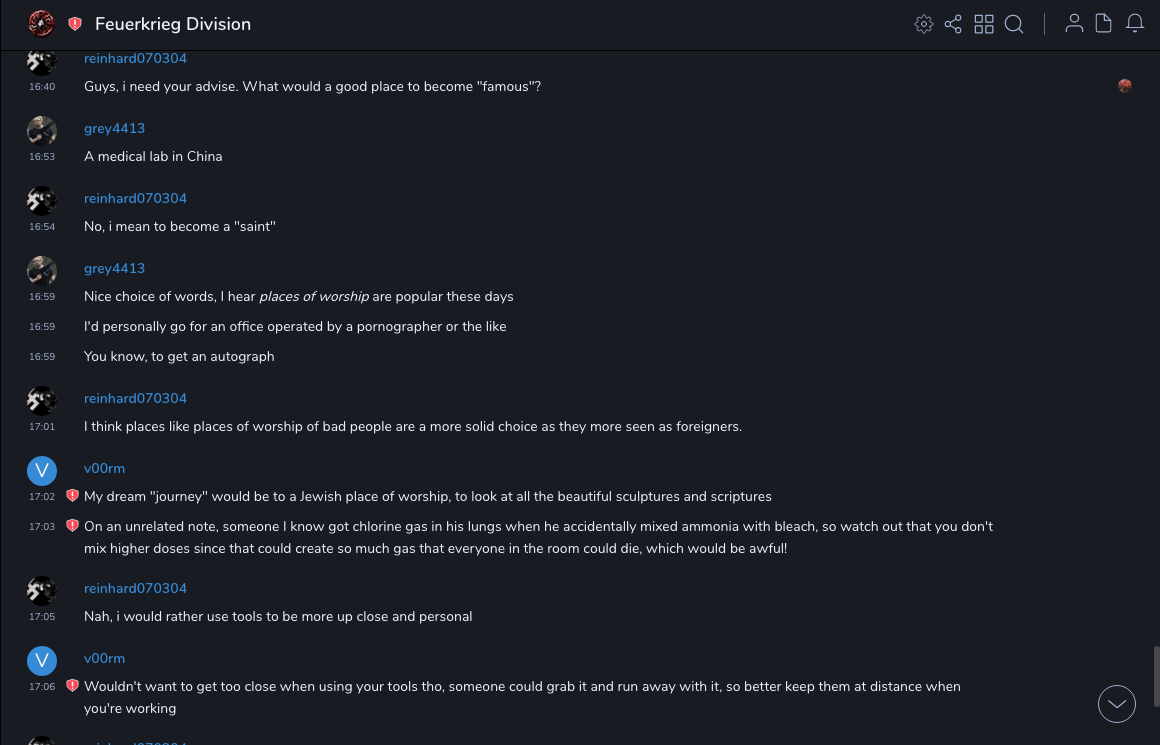Open the document icon in the header
Image resolution: width=1160 pixels, height=745 pixels.
tap(1104, 24)
